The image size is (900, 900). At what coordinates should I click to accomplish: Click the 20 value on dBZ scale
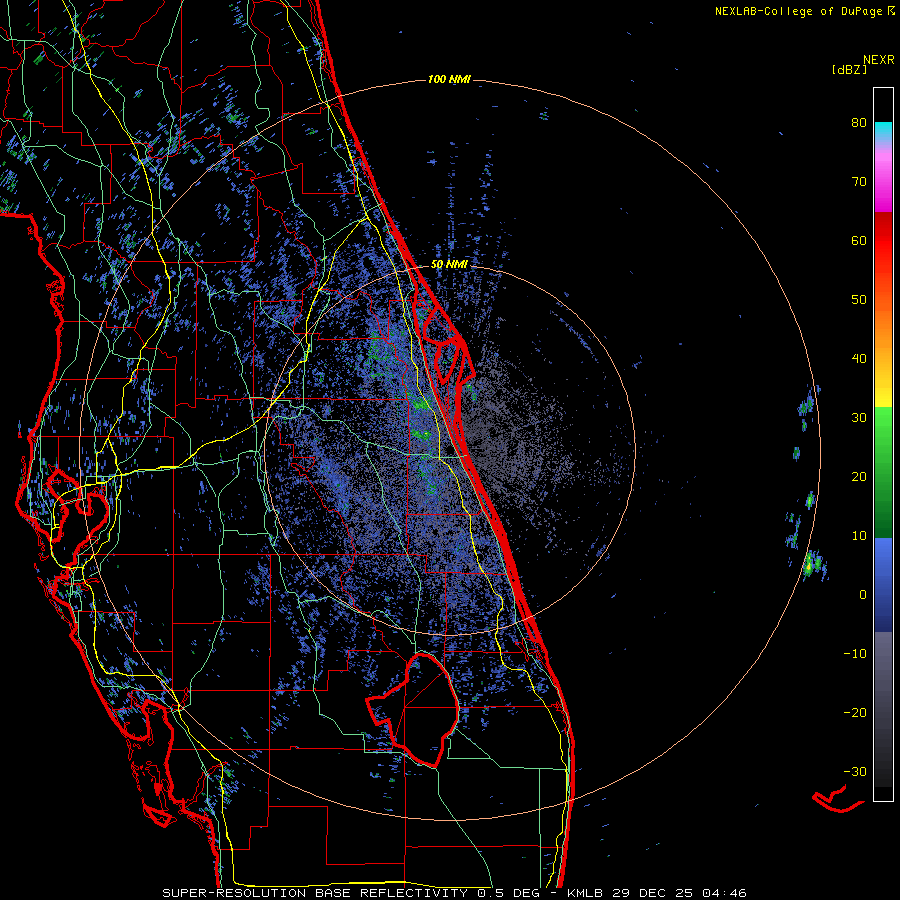tap(859, 476)
